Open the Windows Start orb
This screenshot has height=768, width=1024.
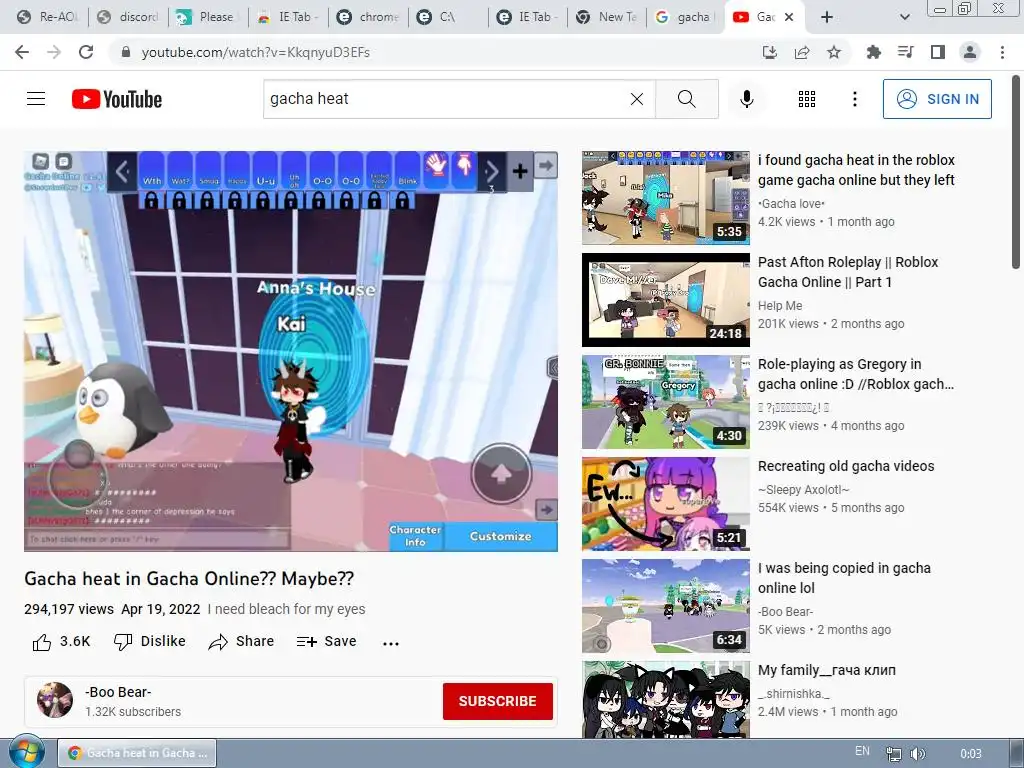point(27,752)
